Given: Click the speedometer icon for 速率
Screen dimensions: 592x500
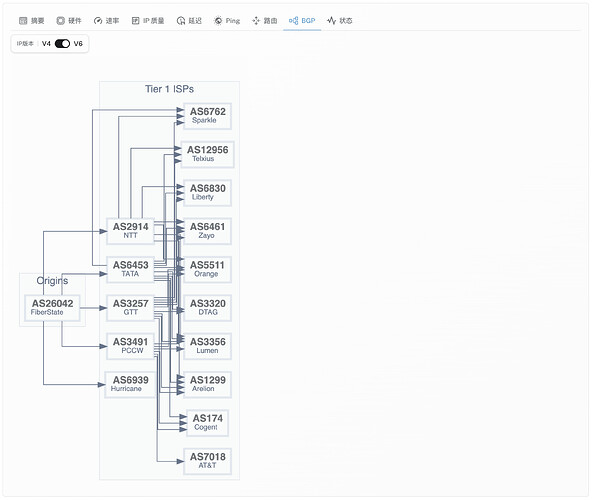Looking at the screenshot, I should (98, 21).
